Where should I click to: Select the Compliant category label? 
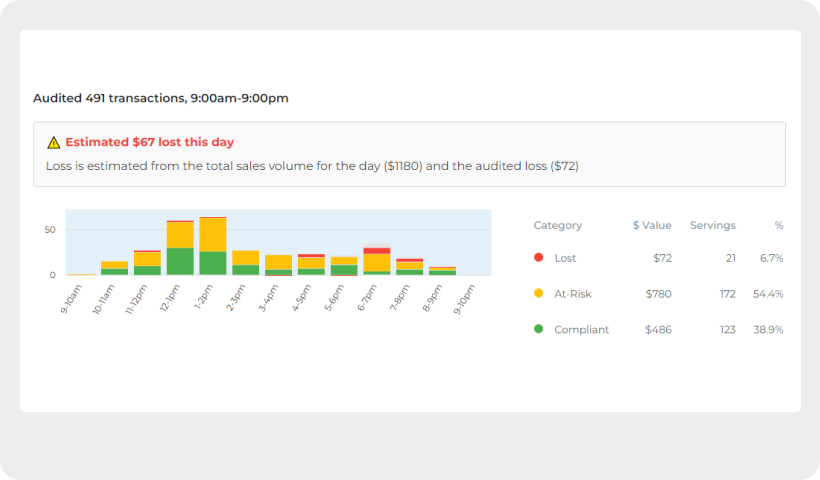582,330
